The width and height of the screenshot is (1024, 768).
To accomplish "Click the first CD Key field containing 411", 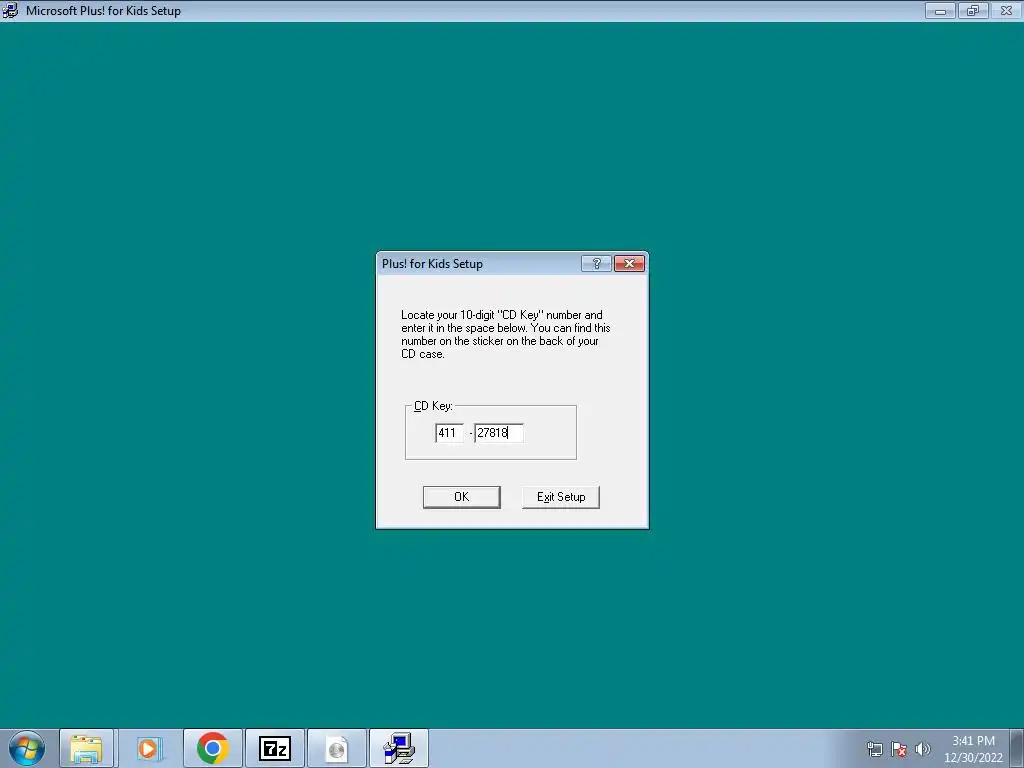I will [x=449, y=432].
